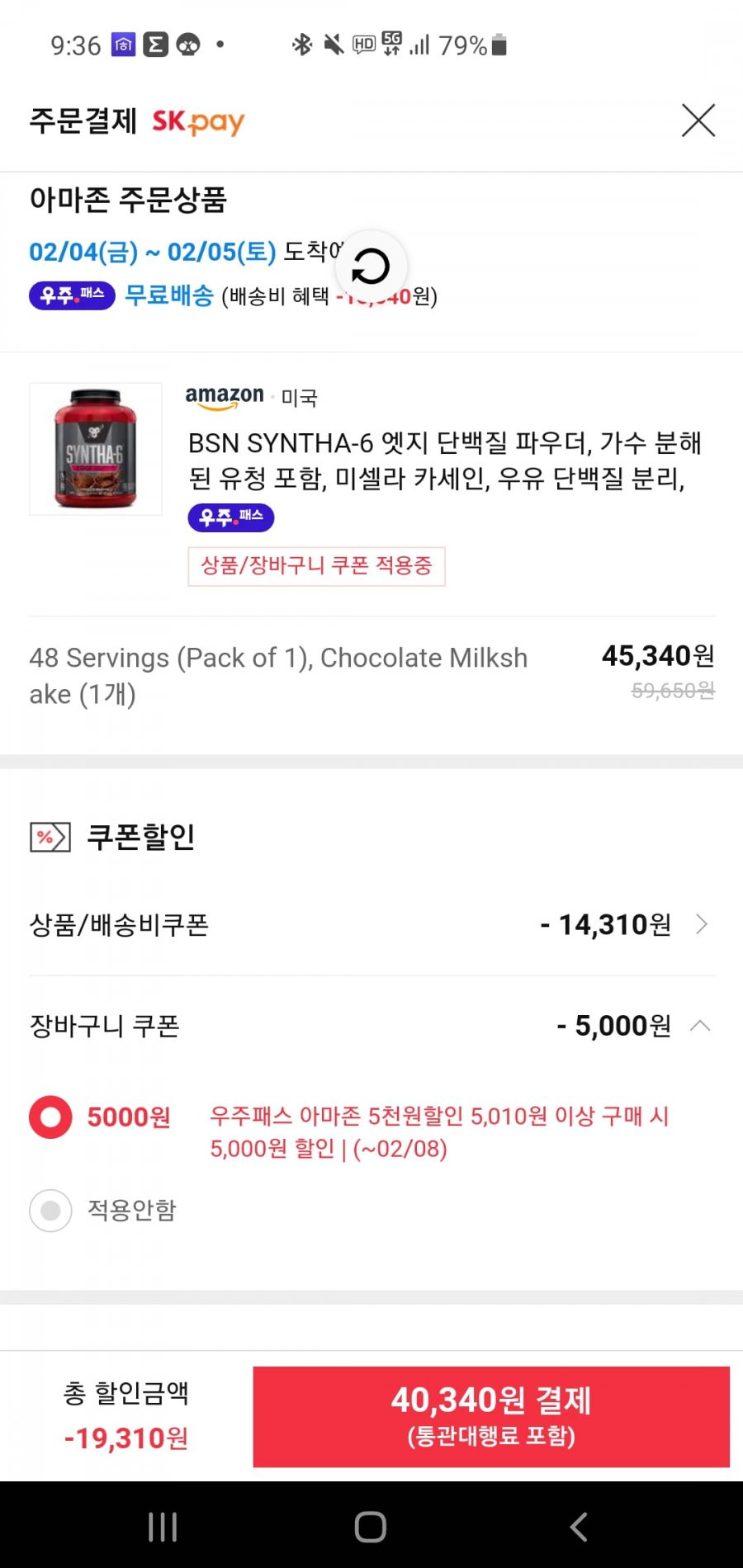Tap the coupon percent icon by 쿠폰할인
This screenshot has width=743, height=1568.
(x=50, y=837)
